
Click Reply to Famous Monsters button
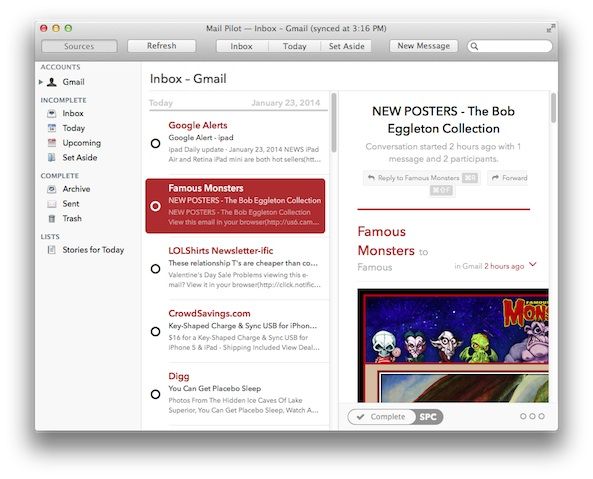coord(422,178)
